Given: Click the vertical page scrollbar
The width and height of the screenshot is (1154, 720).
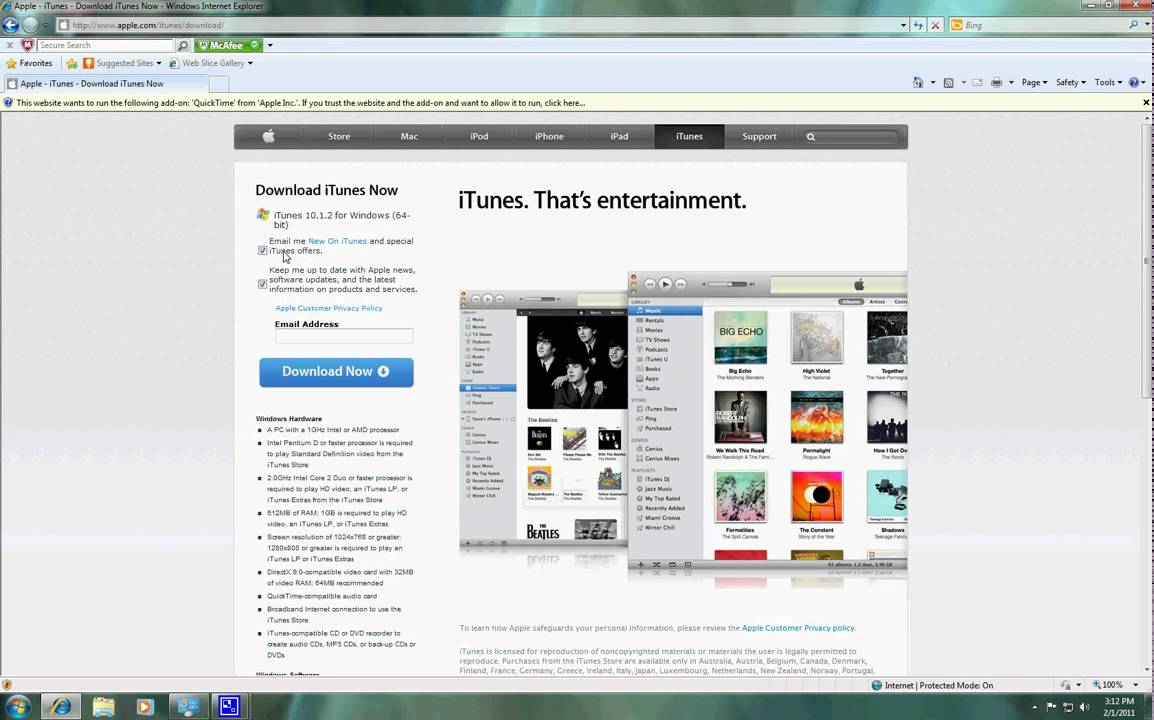Looking at the screenshot, I should [1147, 261].
